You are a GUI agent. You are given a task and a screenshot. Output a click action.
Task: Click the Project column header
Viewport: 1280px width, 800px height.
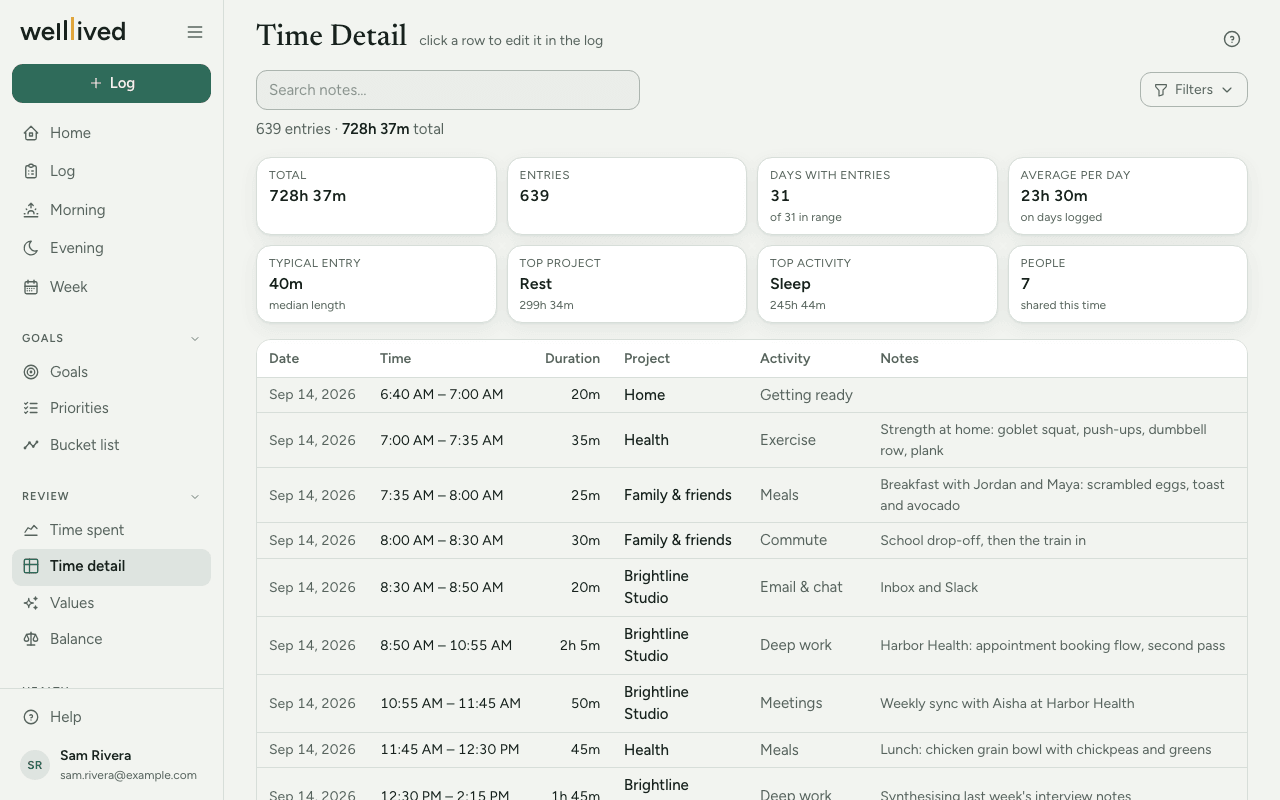tap(647, 358)
